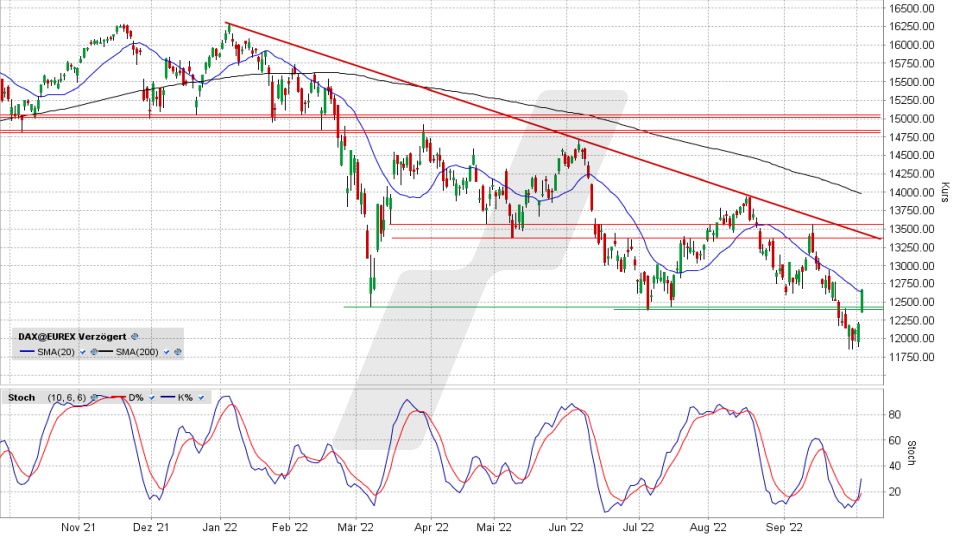960x540 pixels.
Task: Click the (10, 6, 6) parameter text
Action: [x=67, y=397]
